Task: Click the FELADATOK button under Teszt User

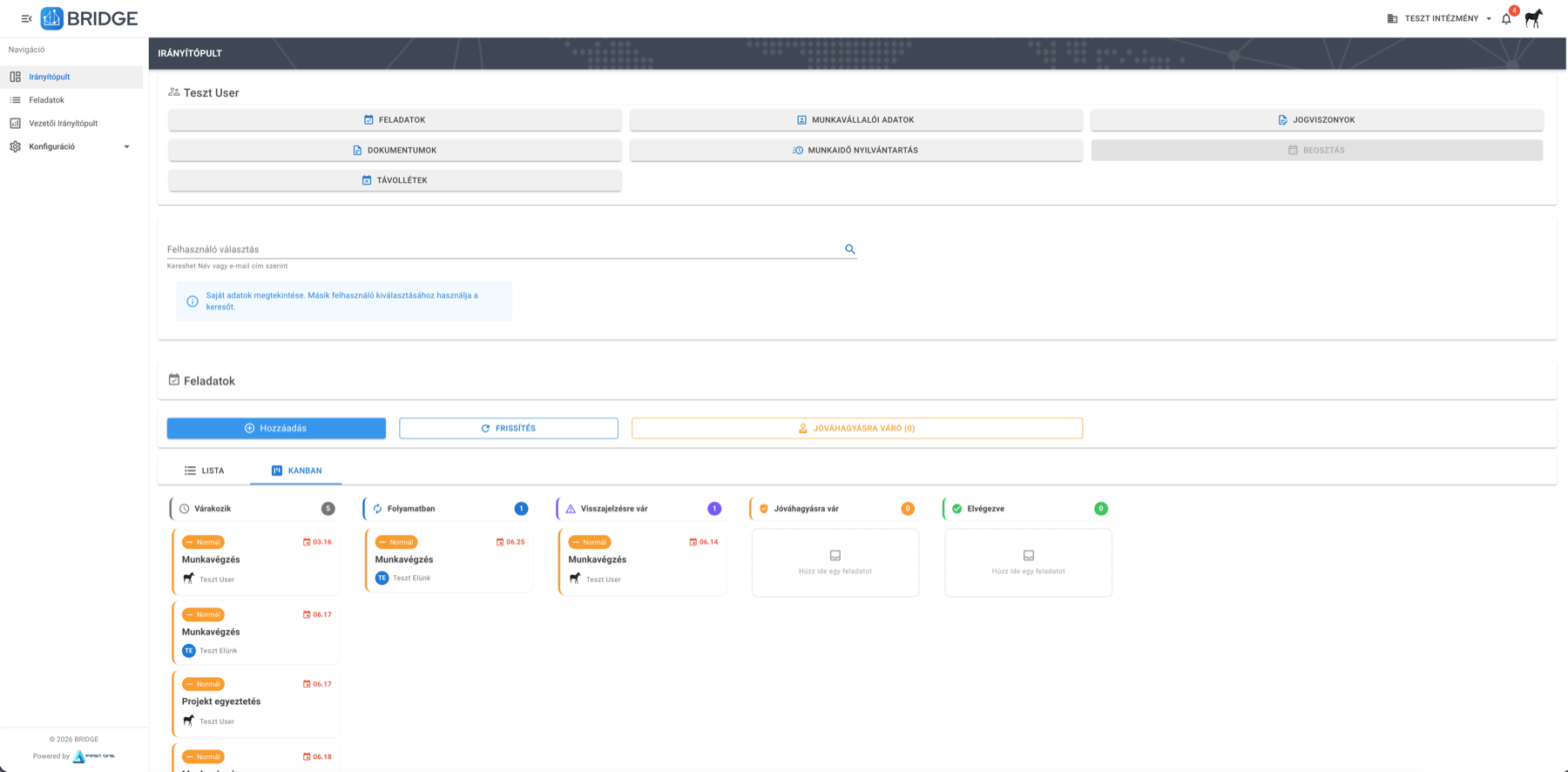Action: coord(395,120)
